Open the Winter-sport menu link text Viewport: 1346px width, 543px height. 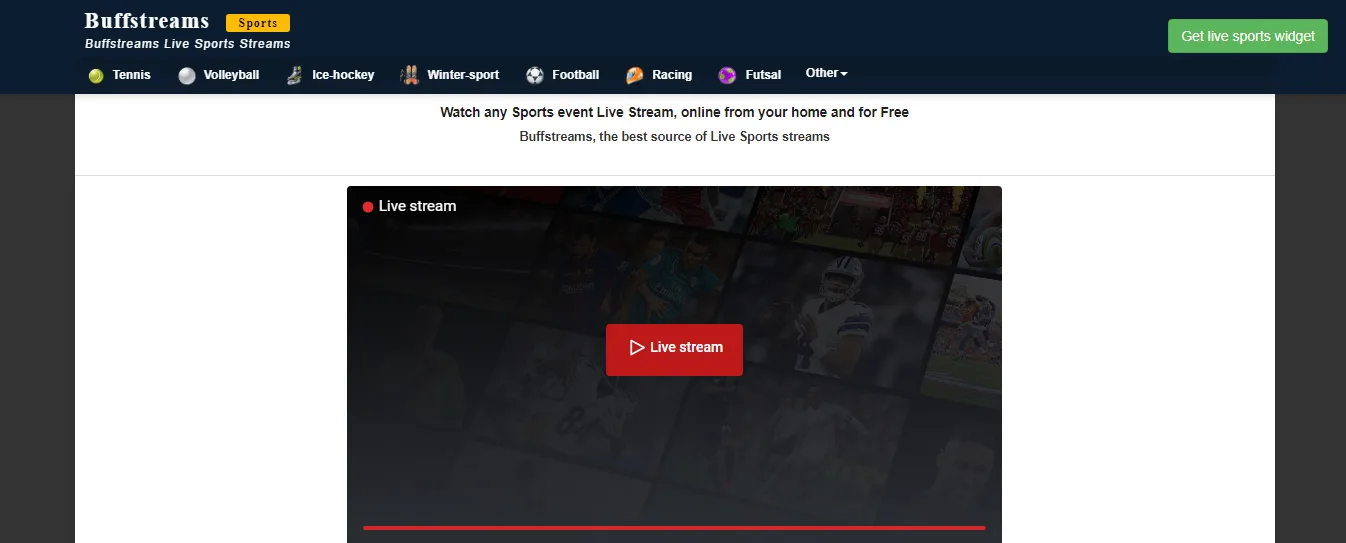pos(463,75)
